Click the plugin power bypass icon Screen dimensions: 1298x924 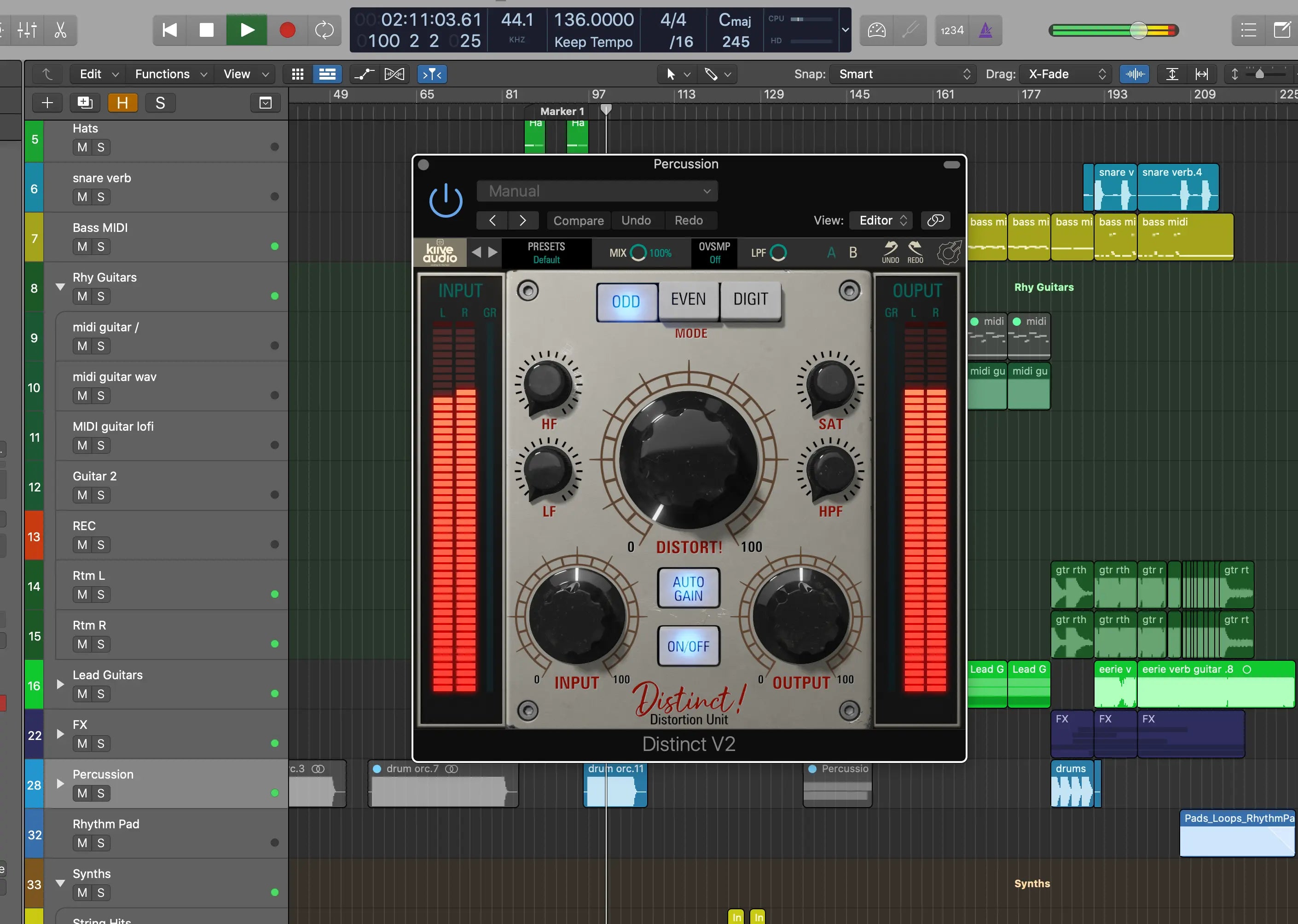446,201
